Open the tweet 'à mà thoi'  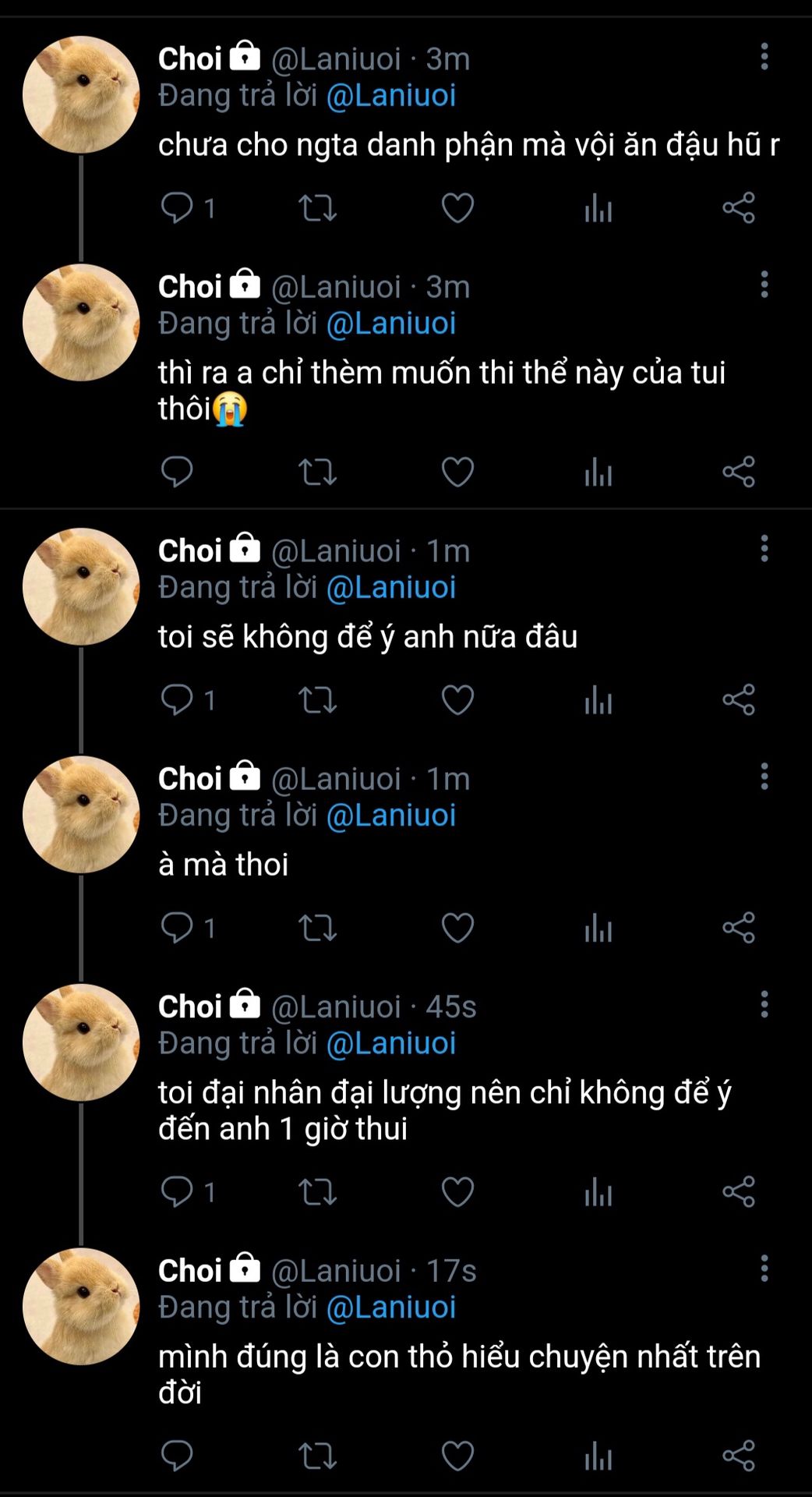tap(223, 865)
